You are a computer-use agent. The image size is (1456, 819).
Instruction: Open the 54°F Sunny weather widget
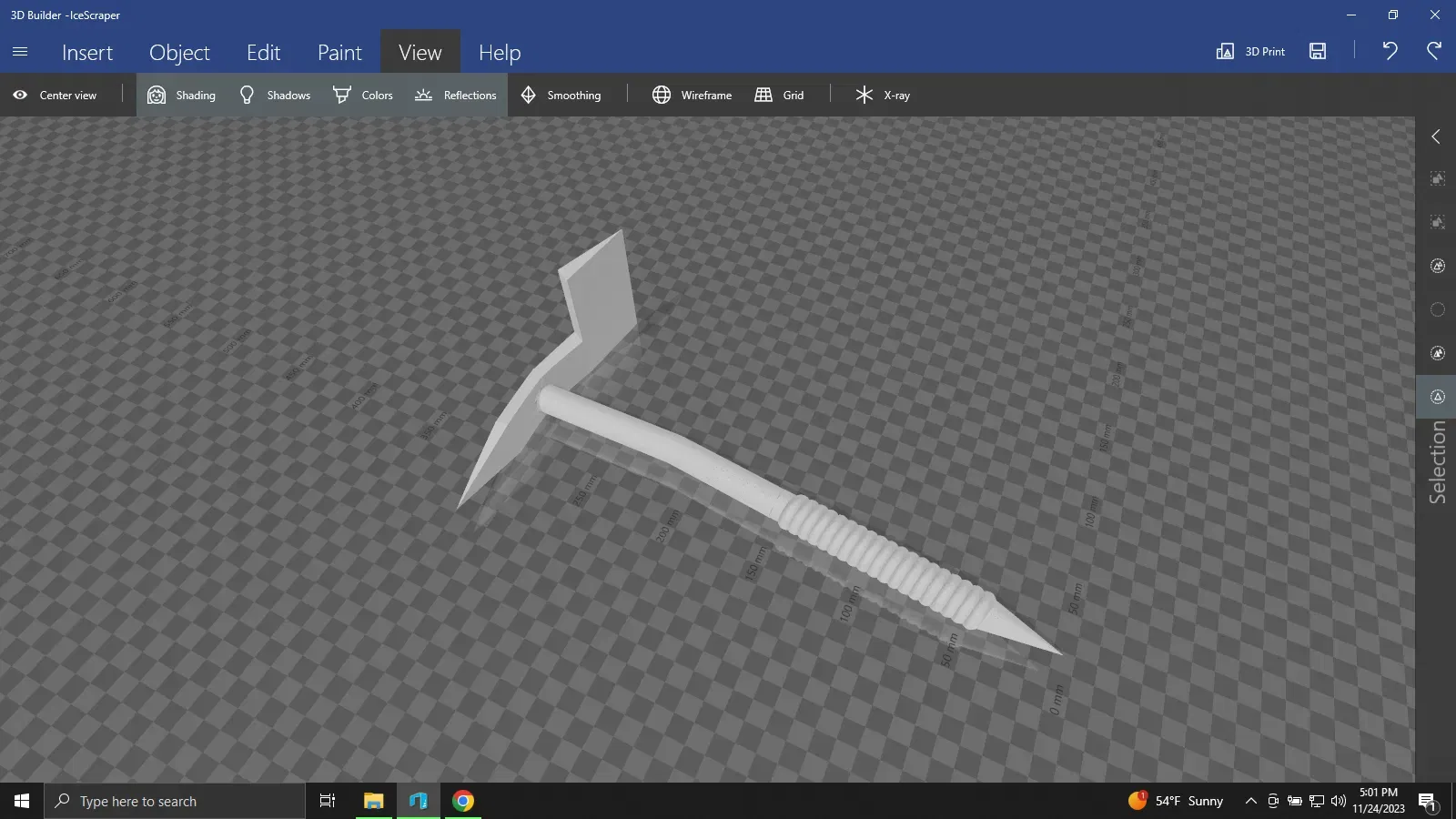coord(1176,801)
